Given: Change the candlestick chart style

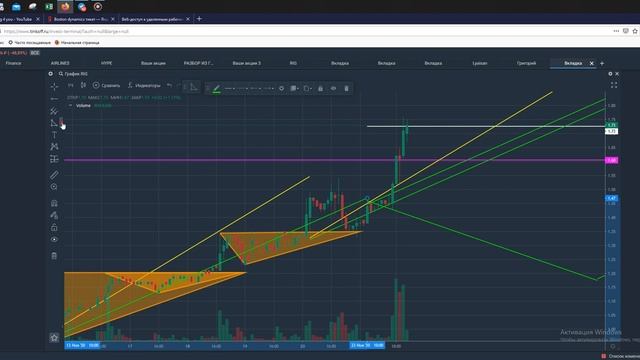Looking at the screenshot, I should 83,85.
